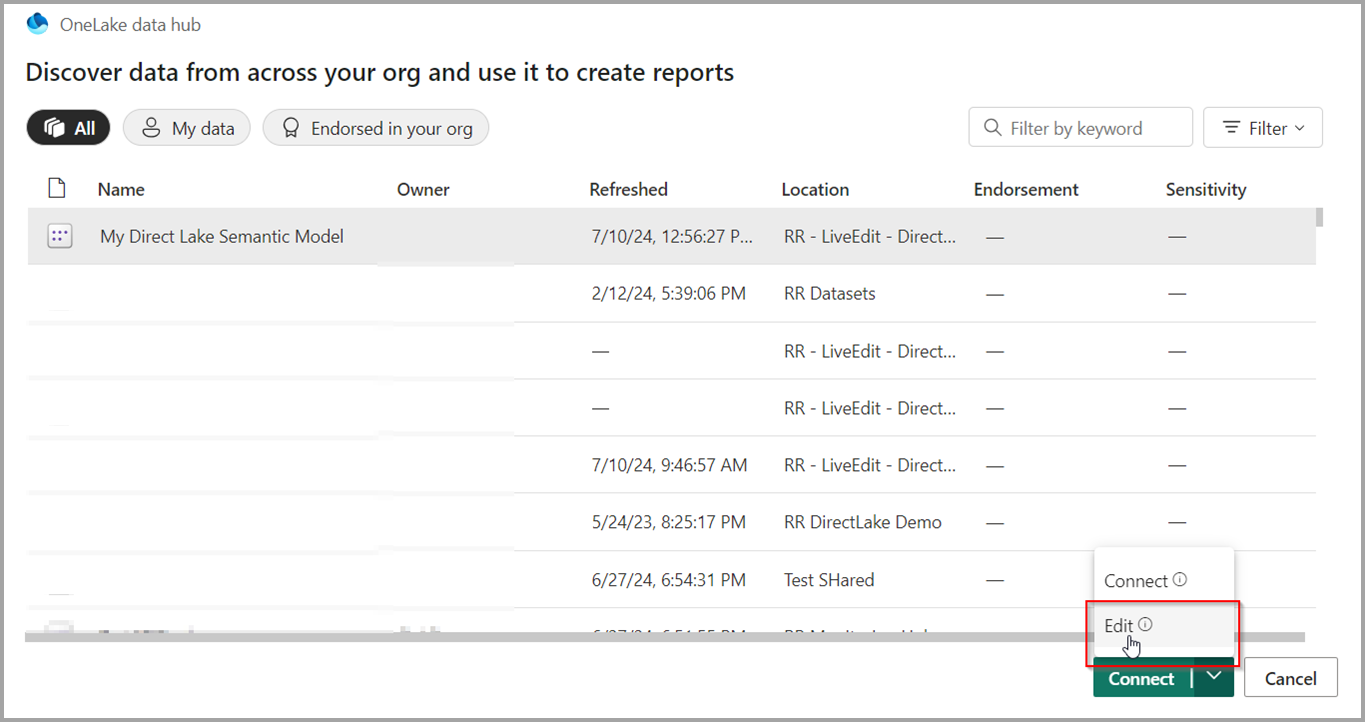Click the refreshed time 2/12/24, 5:39:06 PM
The image size is (1365, 722).
[669, 294]
